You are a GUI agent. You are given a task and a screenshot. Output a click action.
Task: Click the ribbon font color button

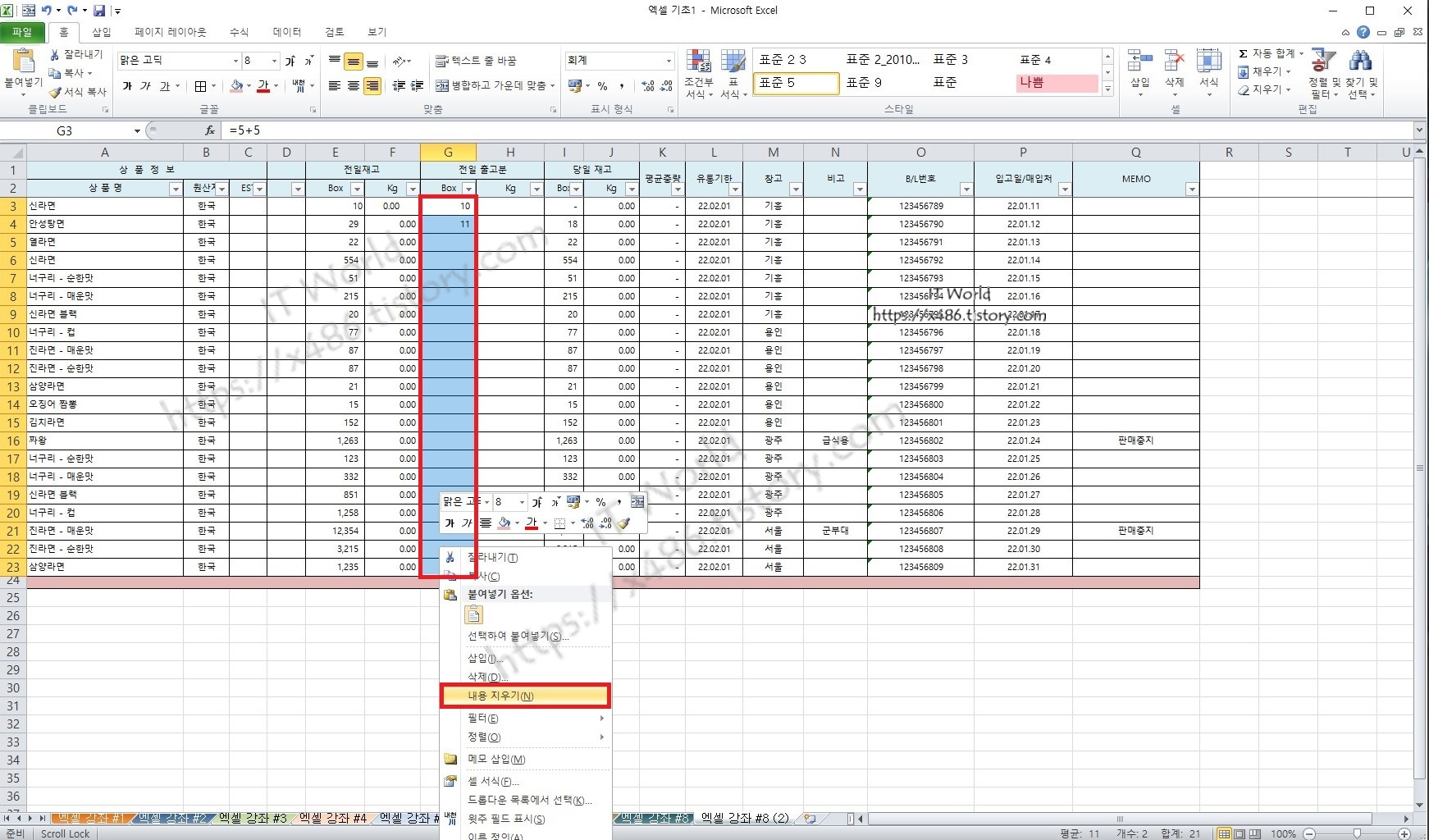point(263,85)
